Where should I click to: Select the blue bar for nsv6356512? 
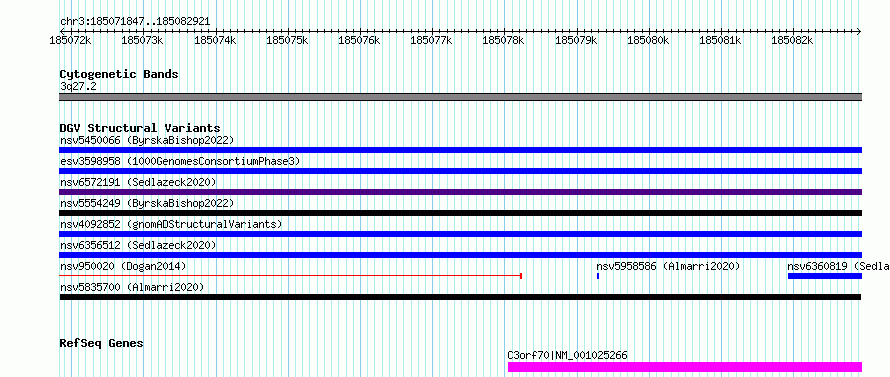click(x=461, y=255)
